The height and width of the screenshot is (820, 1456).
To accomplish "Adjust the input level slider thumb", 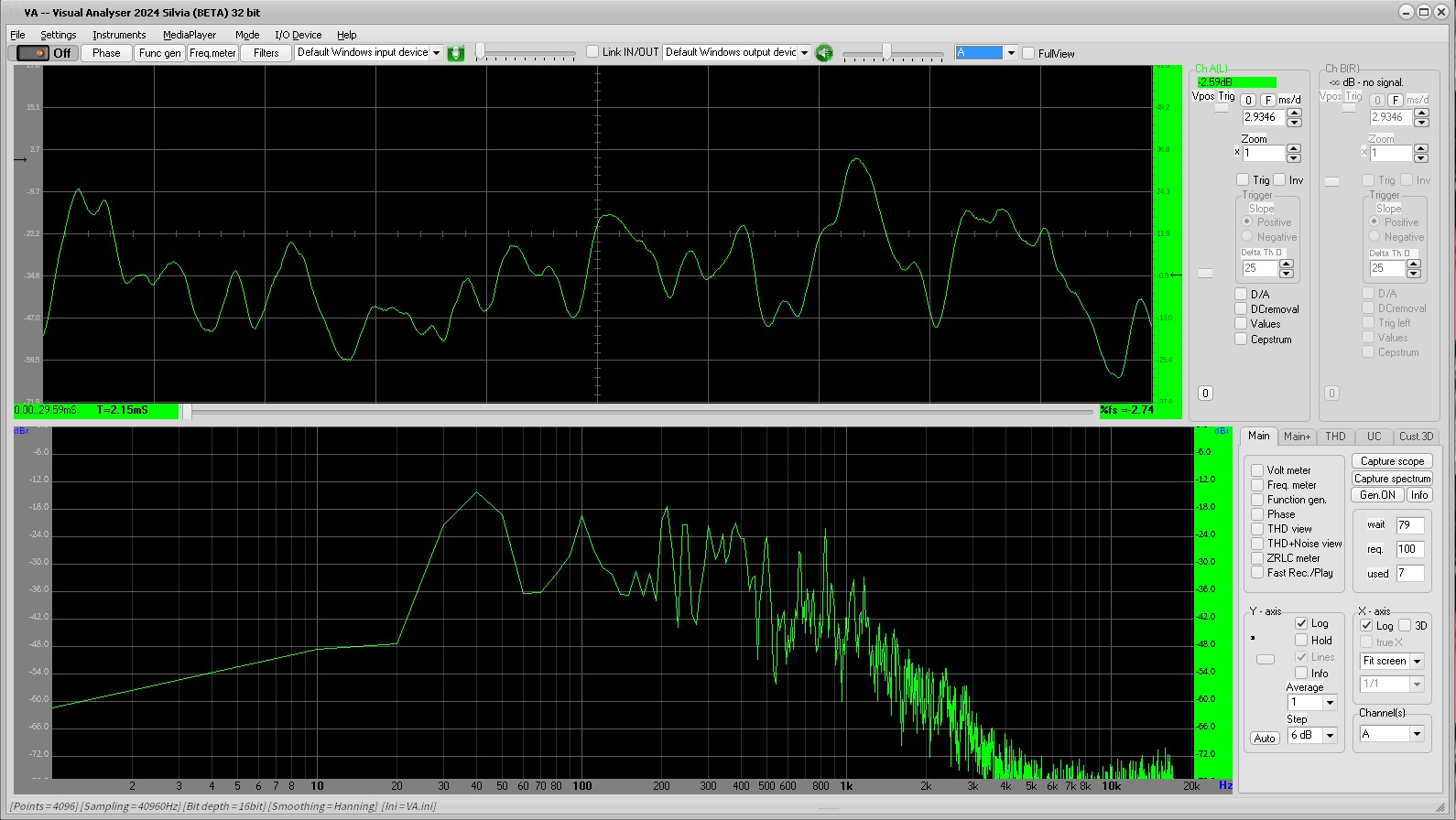I will tap(481, 52).
